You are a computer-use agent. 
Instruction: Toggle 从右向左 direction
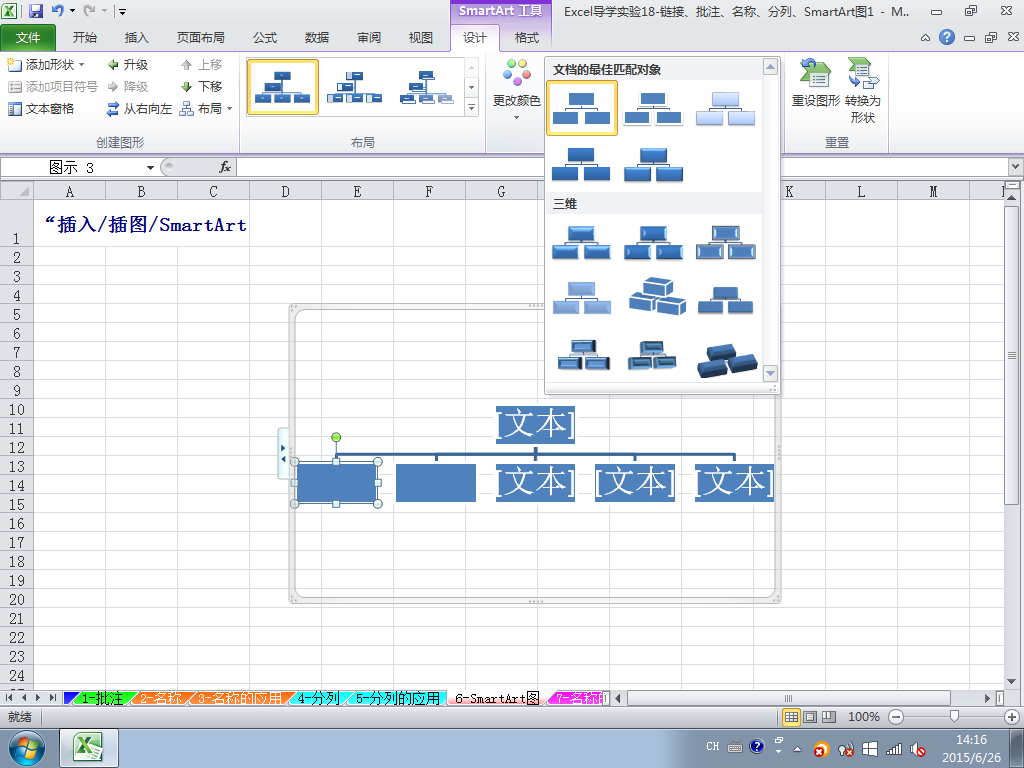point(139,108)
